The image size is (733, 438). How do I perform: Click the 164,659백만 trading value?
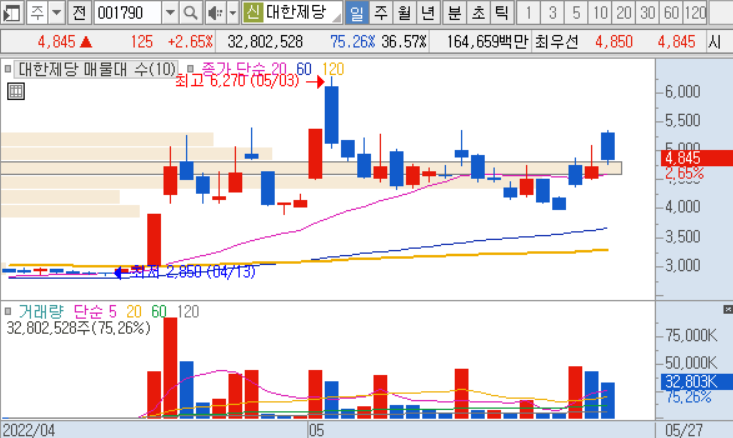tap(487, 42)
